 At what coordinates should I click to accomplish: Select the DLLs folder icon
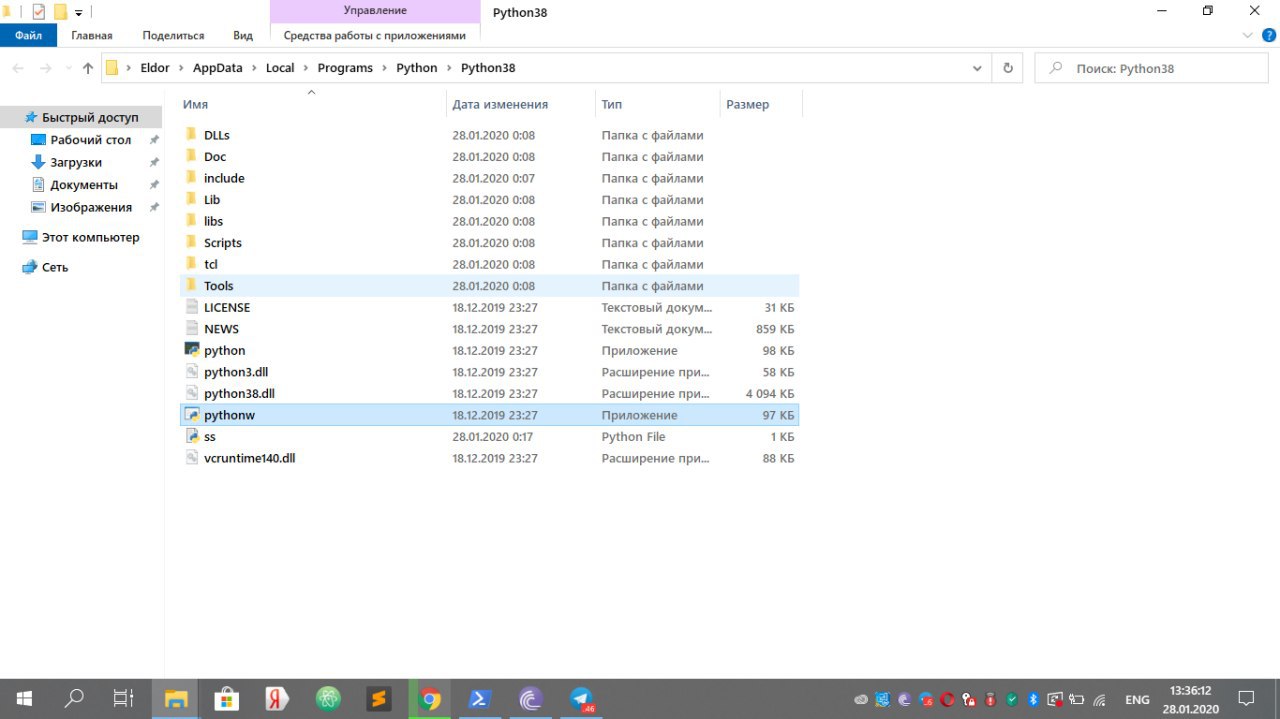192,134
